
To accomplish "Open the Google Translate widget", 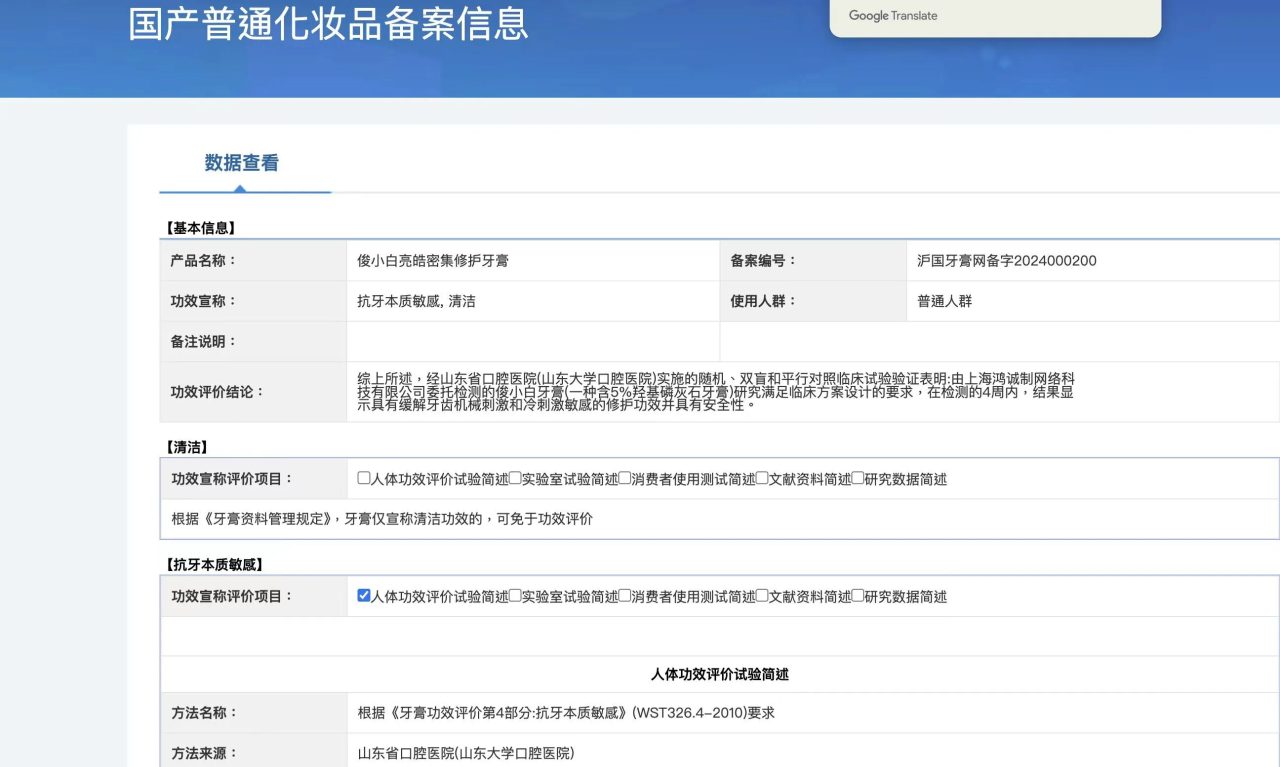I will 995,16.
